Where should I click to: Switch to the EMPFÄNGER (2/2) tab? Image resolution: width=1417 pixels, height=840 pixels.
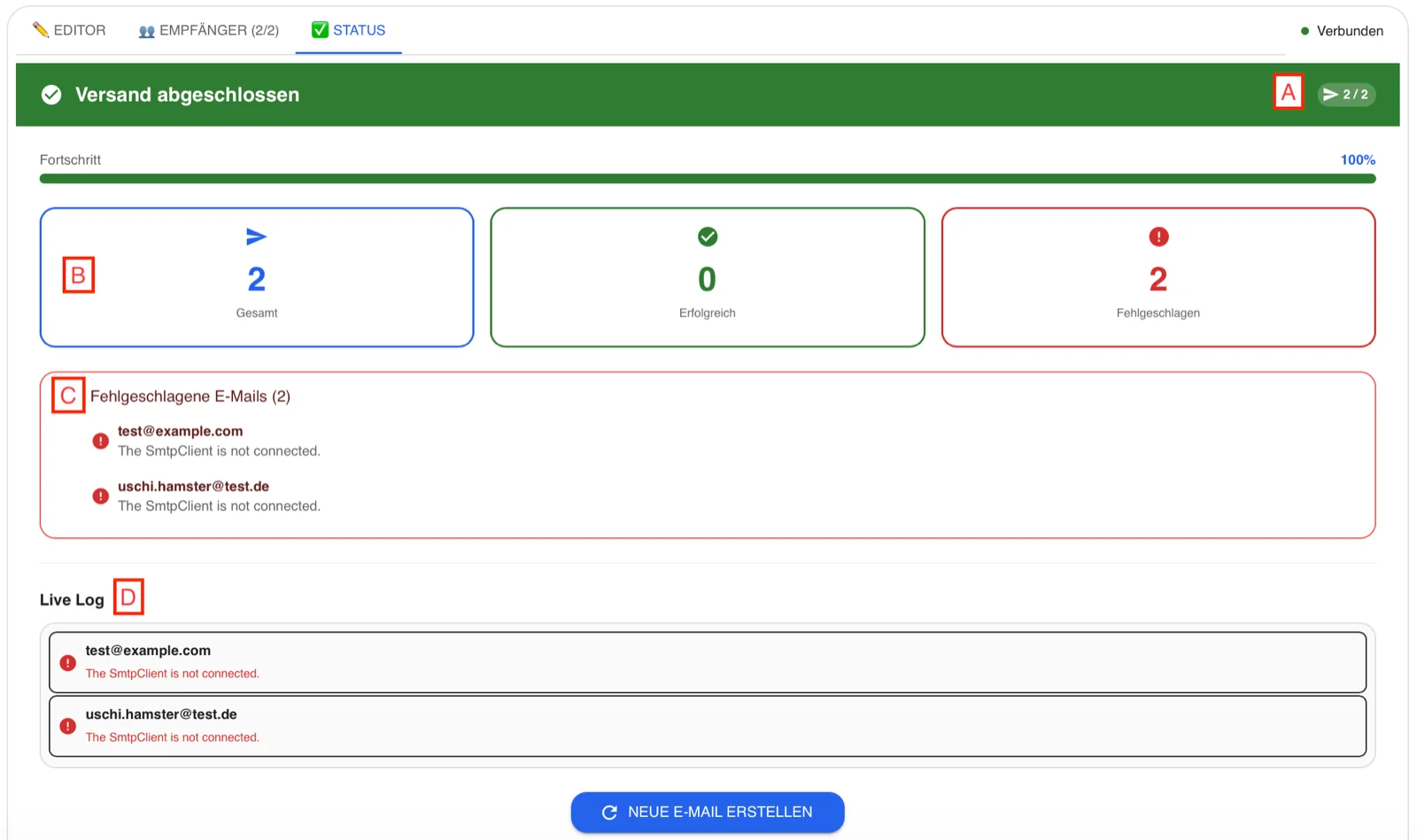(209, 30)
